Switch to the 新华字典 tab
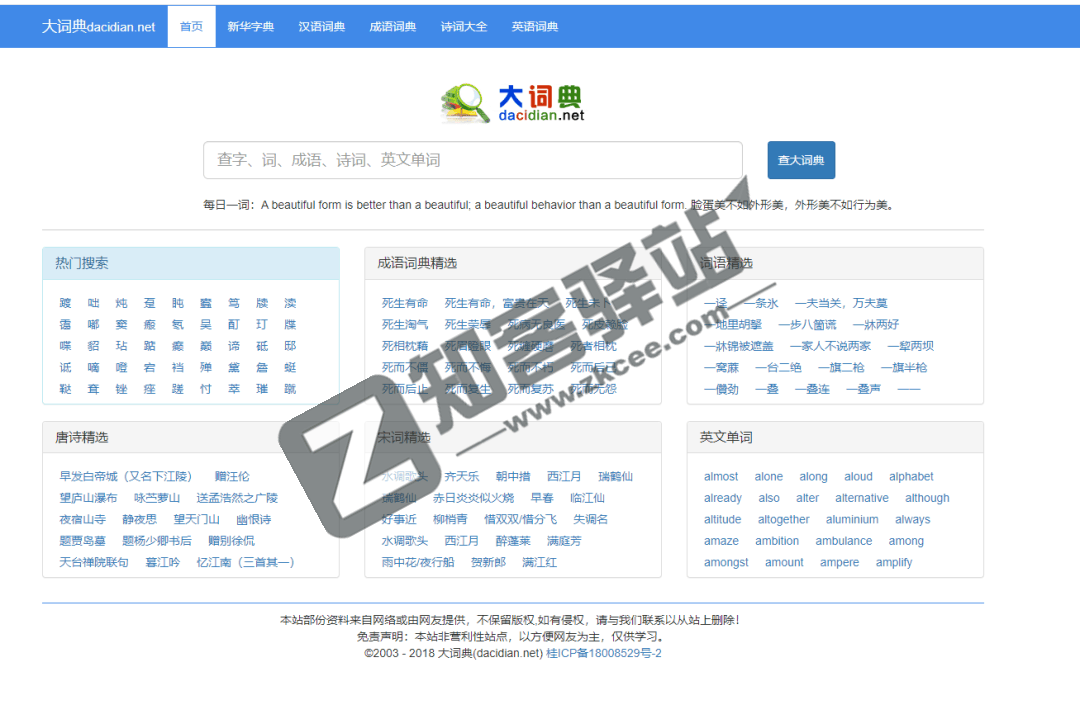1080x719 pixels. point(250,26)
